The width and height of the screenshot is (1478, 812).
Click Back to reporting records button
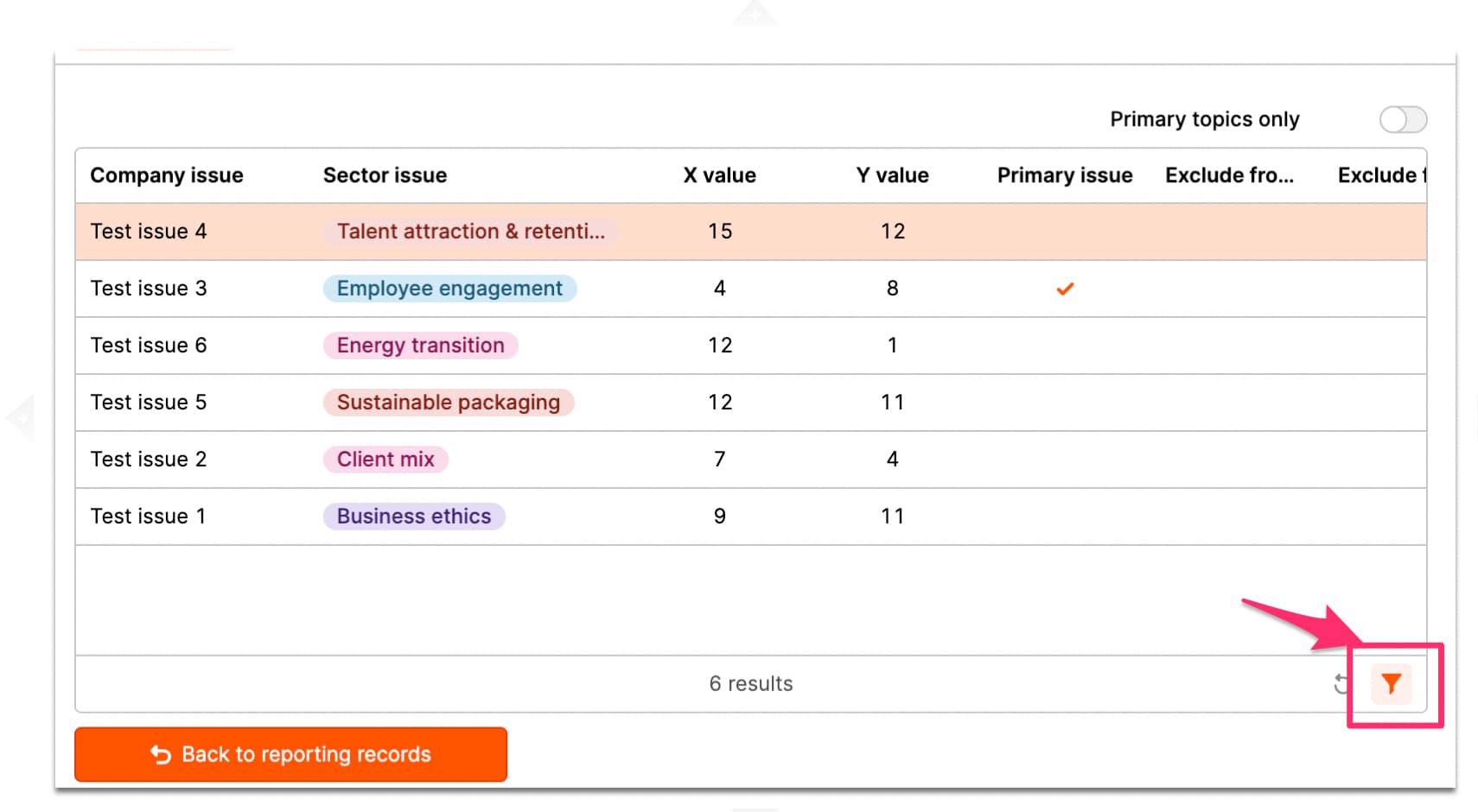(290, 754)
